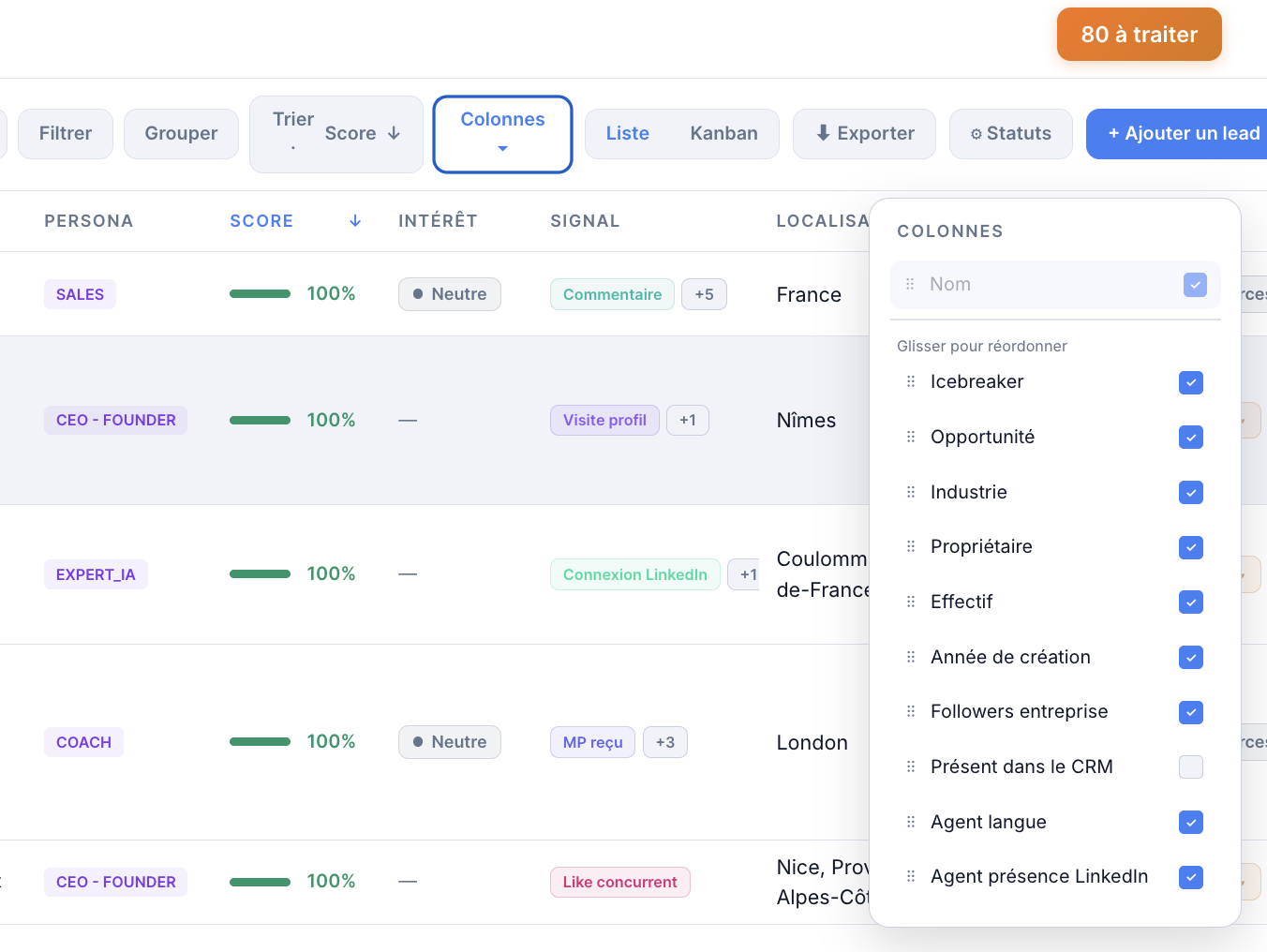The width and height of the screenshot is (1267, 952).
Task: Collapse the Colonnes dropdown
Action: [502, 134]
